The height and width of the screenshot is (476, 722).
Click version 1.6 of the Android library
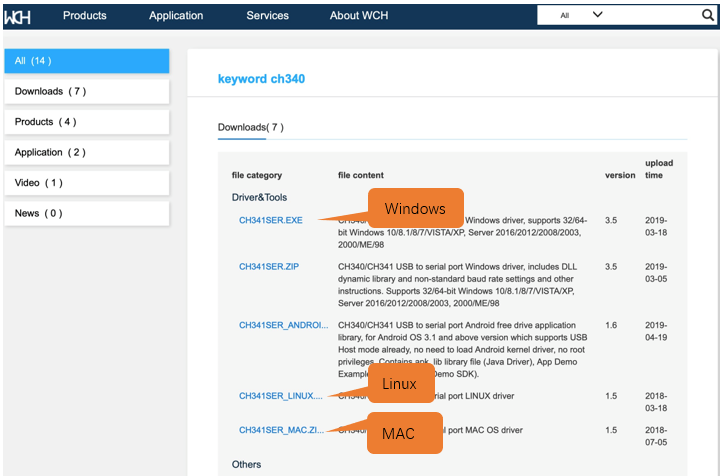[x=611, y=325]
